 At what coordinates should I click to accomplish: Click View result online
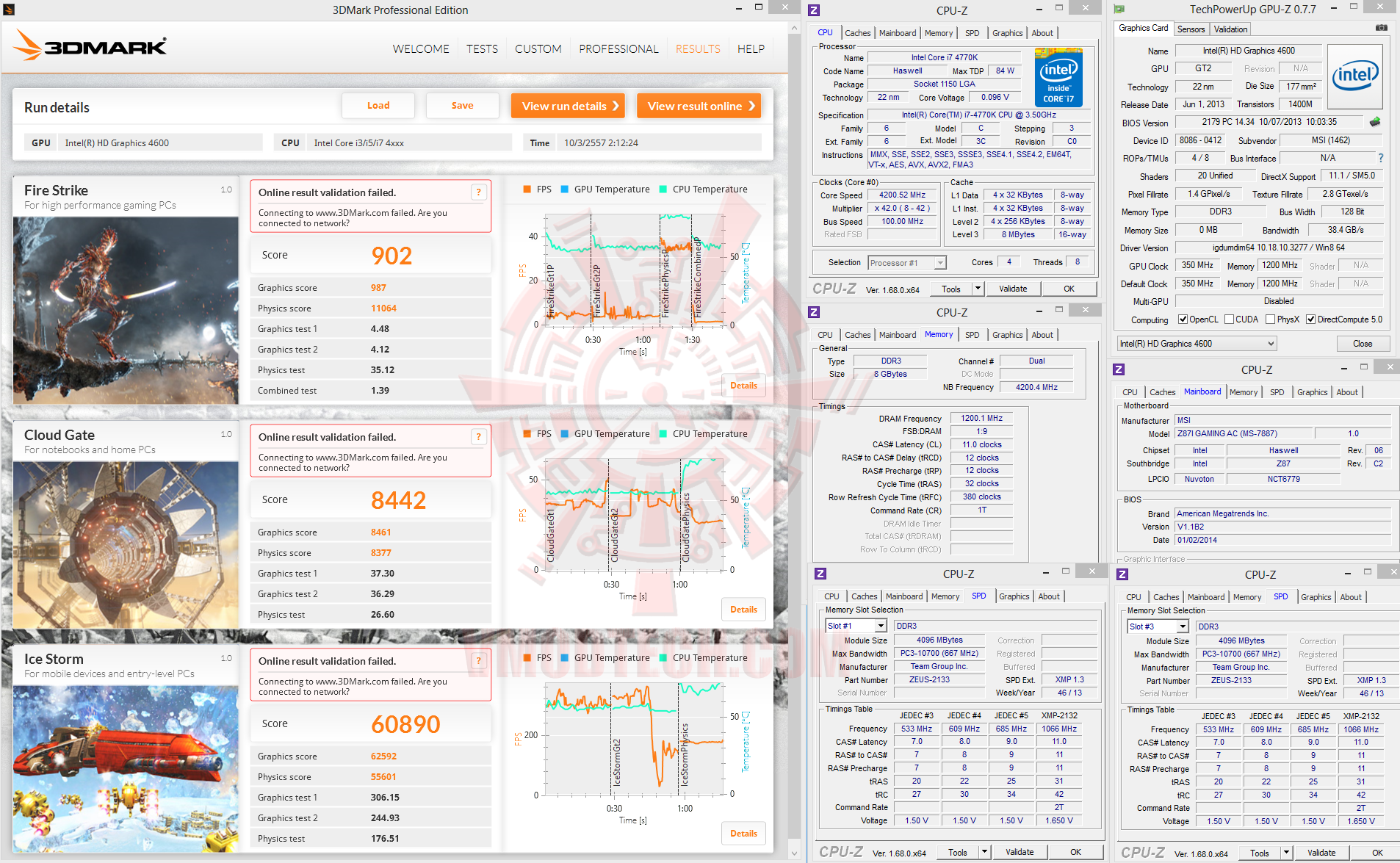pyautogui.click(x=699, y=106)
